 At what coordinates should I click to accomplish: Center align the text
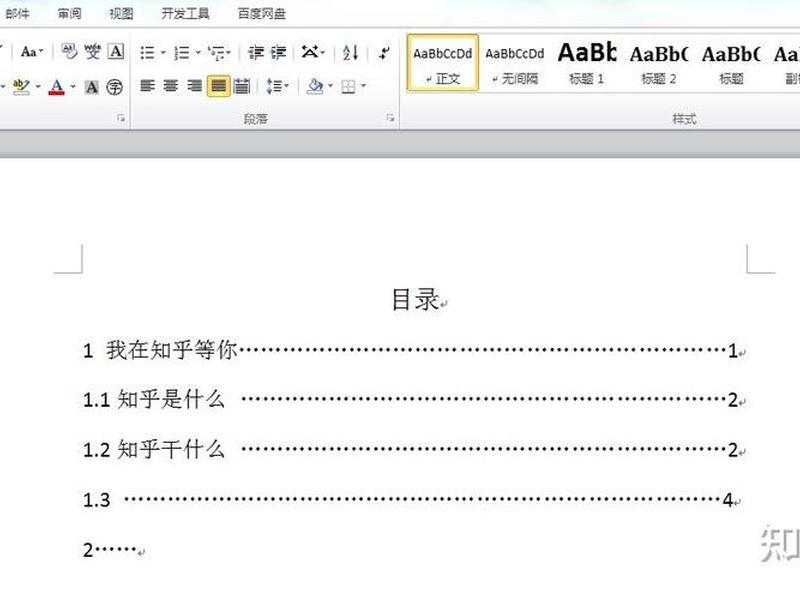tap(170, 86)
